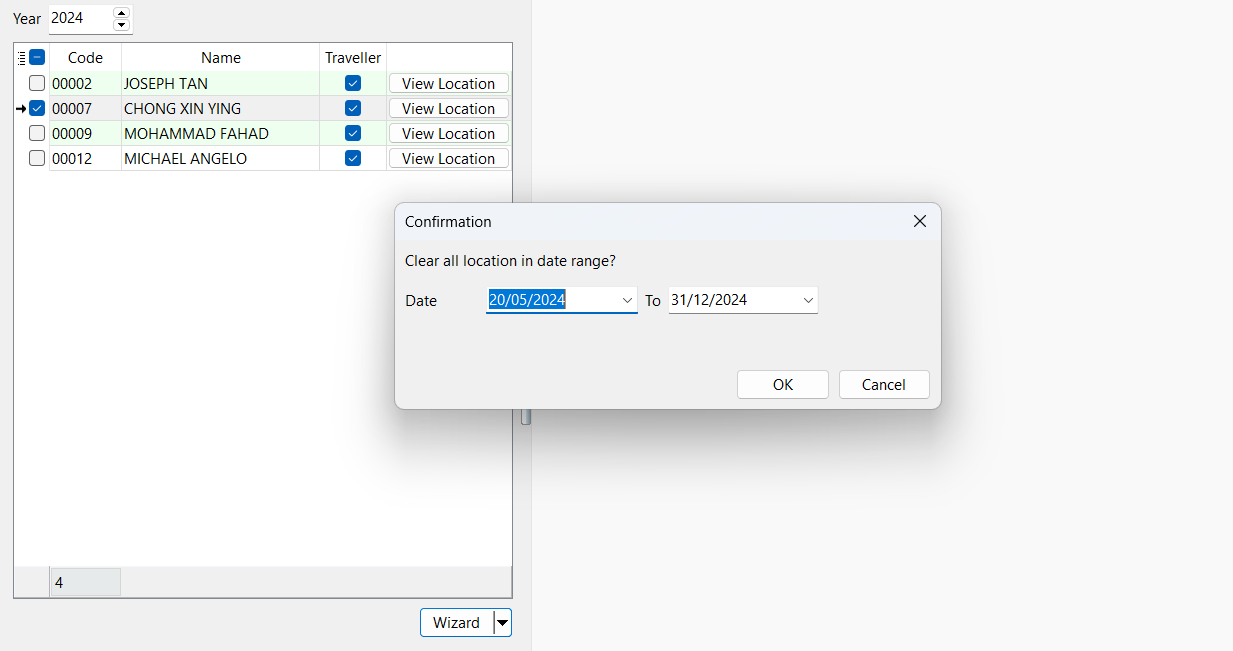View Location for MOHAMMAD FAHAD
The height and width of the screenshot is (651, 1233).
[x=448, y=133]
